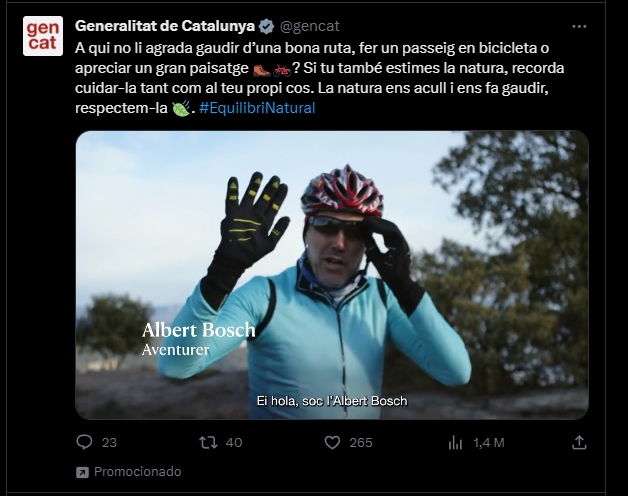Click the like count 265
This screenshot has height=496, width=628.
pyautogui.click(x=361, y=442)
